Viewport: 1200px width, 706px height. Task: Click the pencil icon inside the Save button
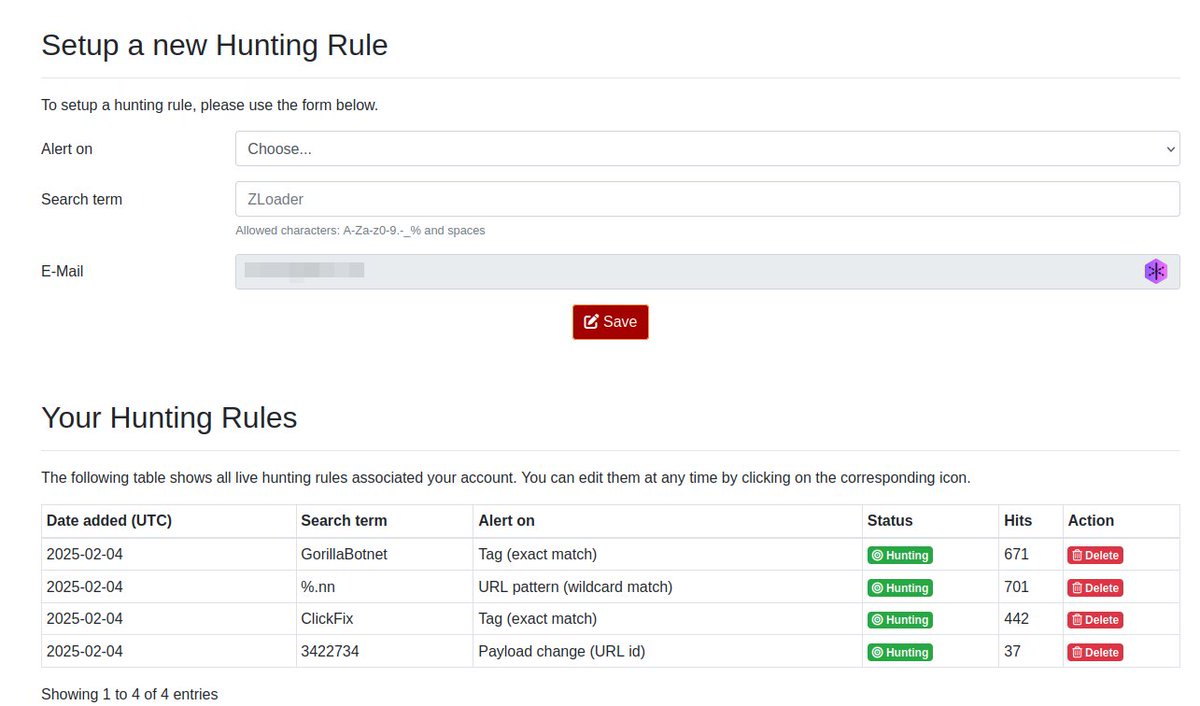[x=590, y=321]
